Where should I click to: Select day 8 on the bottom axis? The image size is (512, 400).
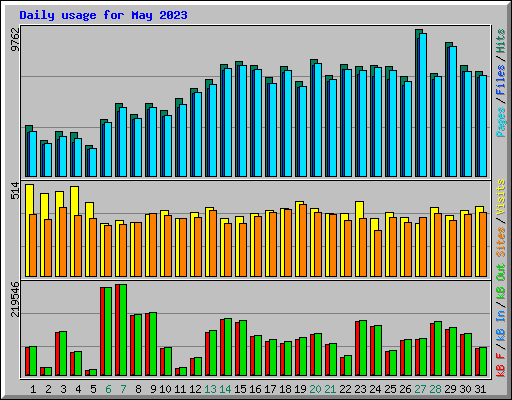click(138, 389)
